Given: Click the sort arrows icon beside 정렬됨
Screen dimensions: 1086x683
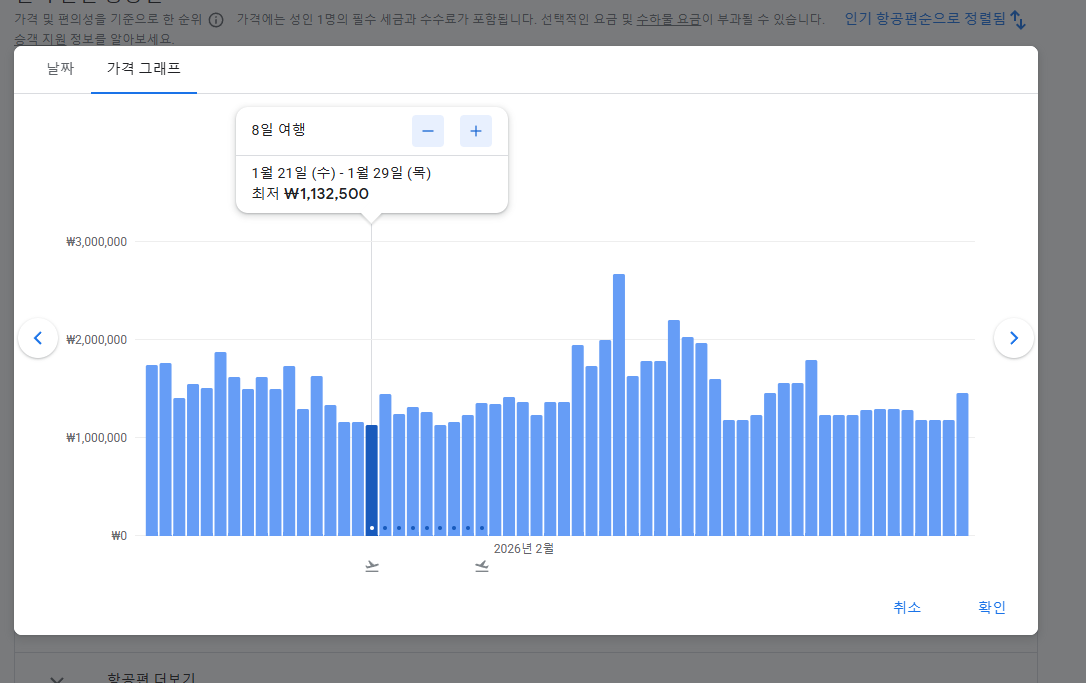Looking at the screenshot, I should point(1018,18).
